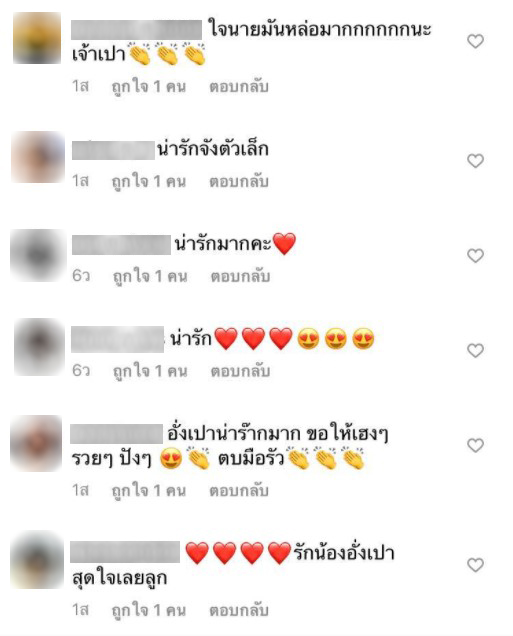The height and width of the screenshot is (636, 513).
Task: Reply to the 'ใจนายมันหล่อมาก' comment
Action: pos(239,86)
